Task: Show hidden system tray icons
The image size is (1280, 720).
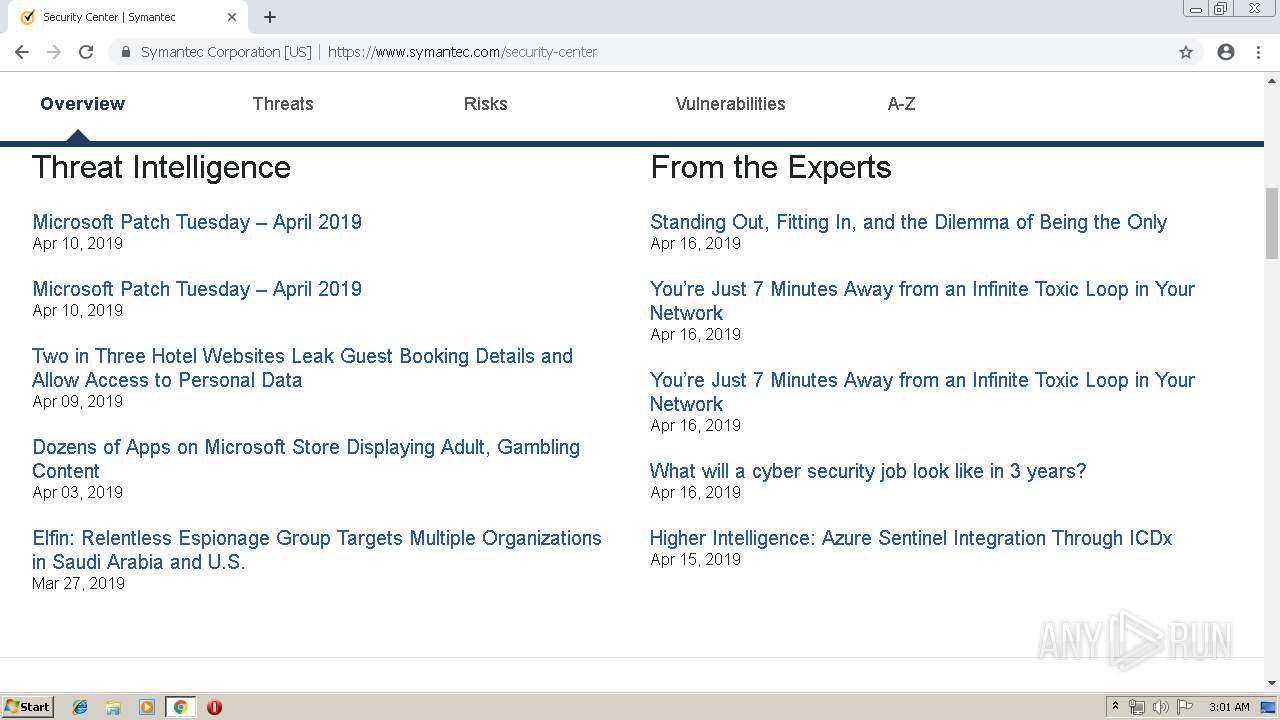Action: tap(1115, 707)
